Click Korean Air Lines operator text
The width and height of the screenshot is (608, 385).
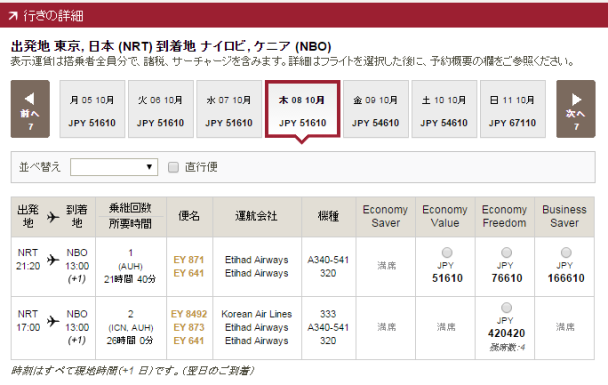pyautogui.click(x=257, y=314)
